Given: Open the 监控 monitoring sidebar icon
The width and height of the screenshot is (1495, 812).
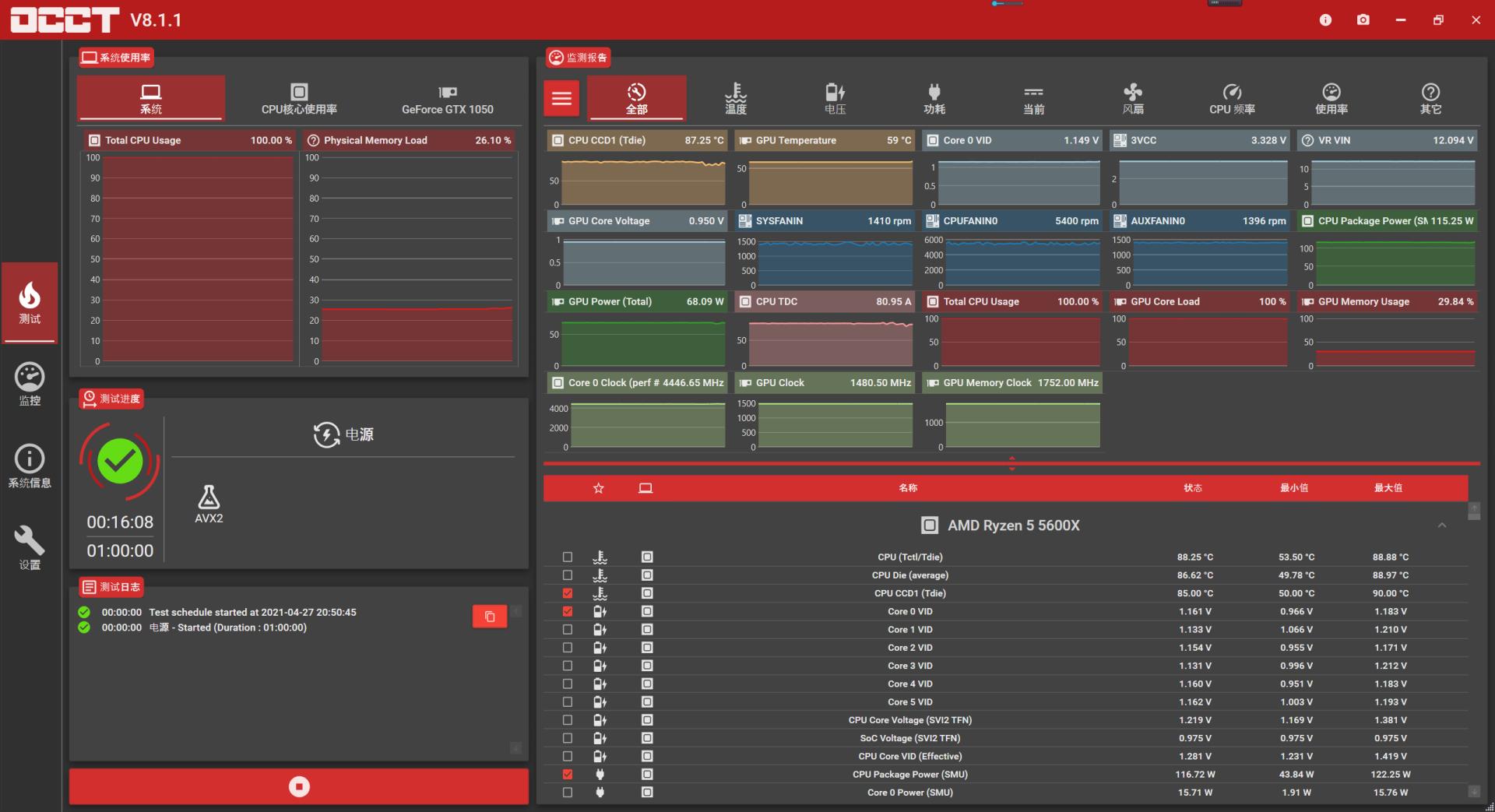Looking at the screenshot, I should click(30, 385).
